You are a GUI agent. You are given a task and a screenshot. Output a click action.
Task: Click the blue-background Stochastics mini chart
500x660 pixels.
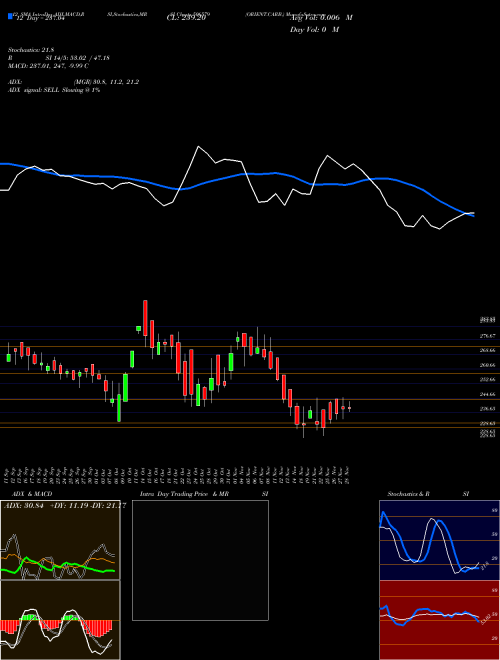439,540
